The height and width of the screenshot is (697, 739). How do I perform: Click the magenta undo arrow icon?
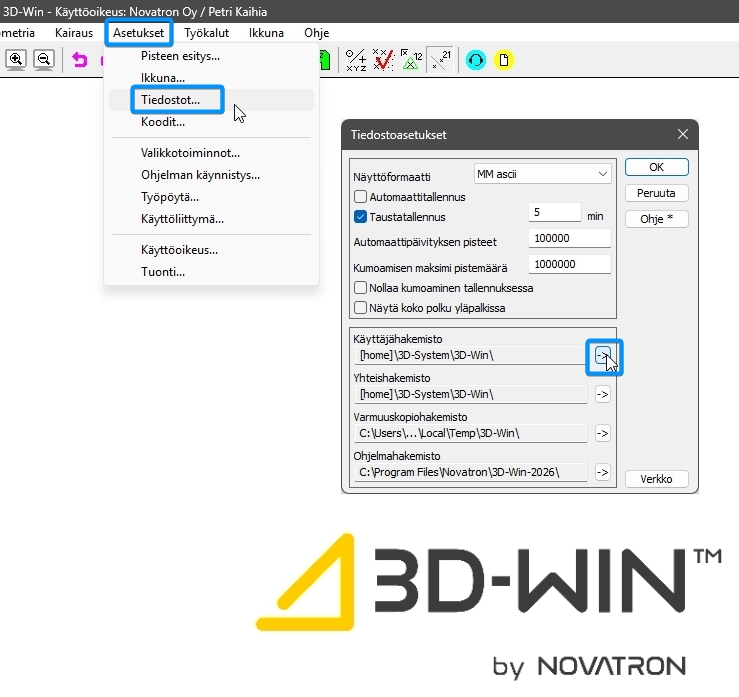[x=80, y=60]
